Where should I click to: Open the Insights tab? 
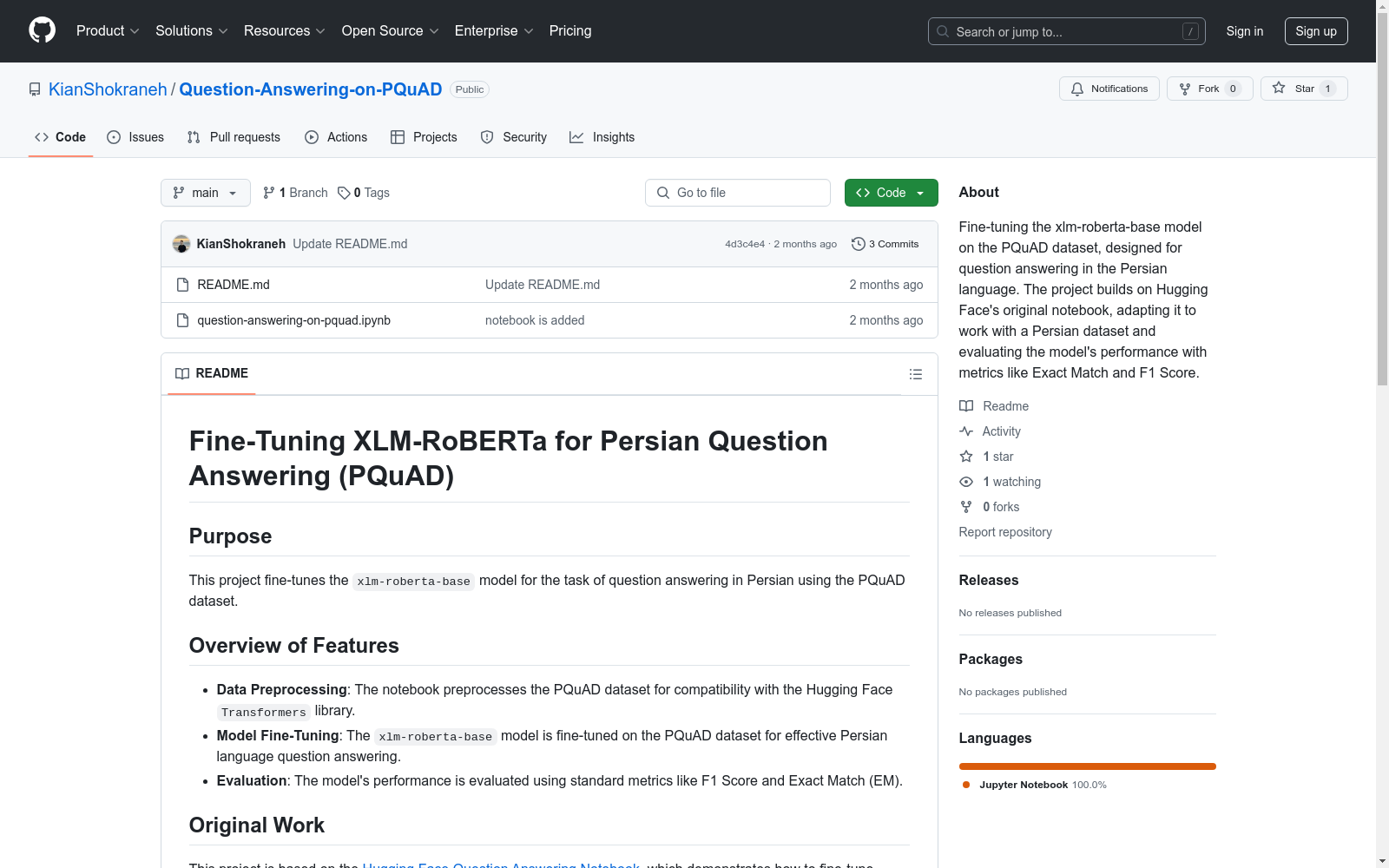(602, 137)
